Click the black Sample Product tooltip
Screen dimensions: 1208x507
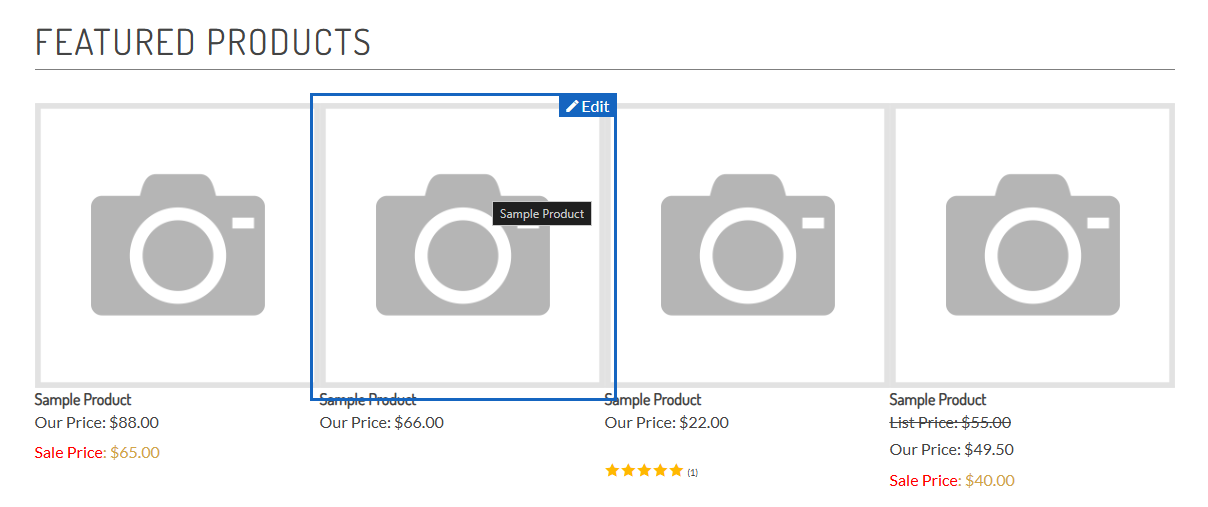(542, 213)
